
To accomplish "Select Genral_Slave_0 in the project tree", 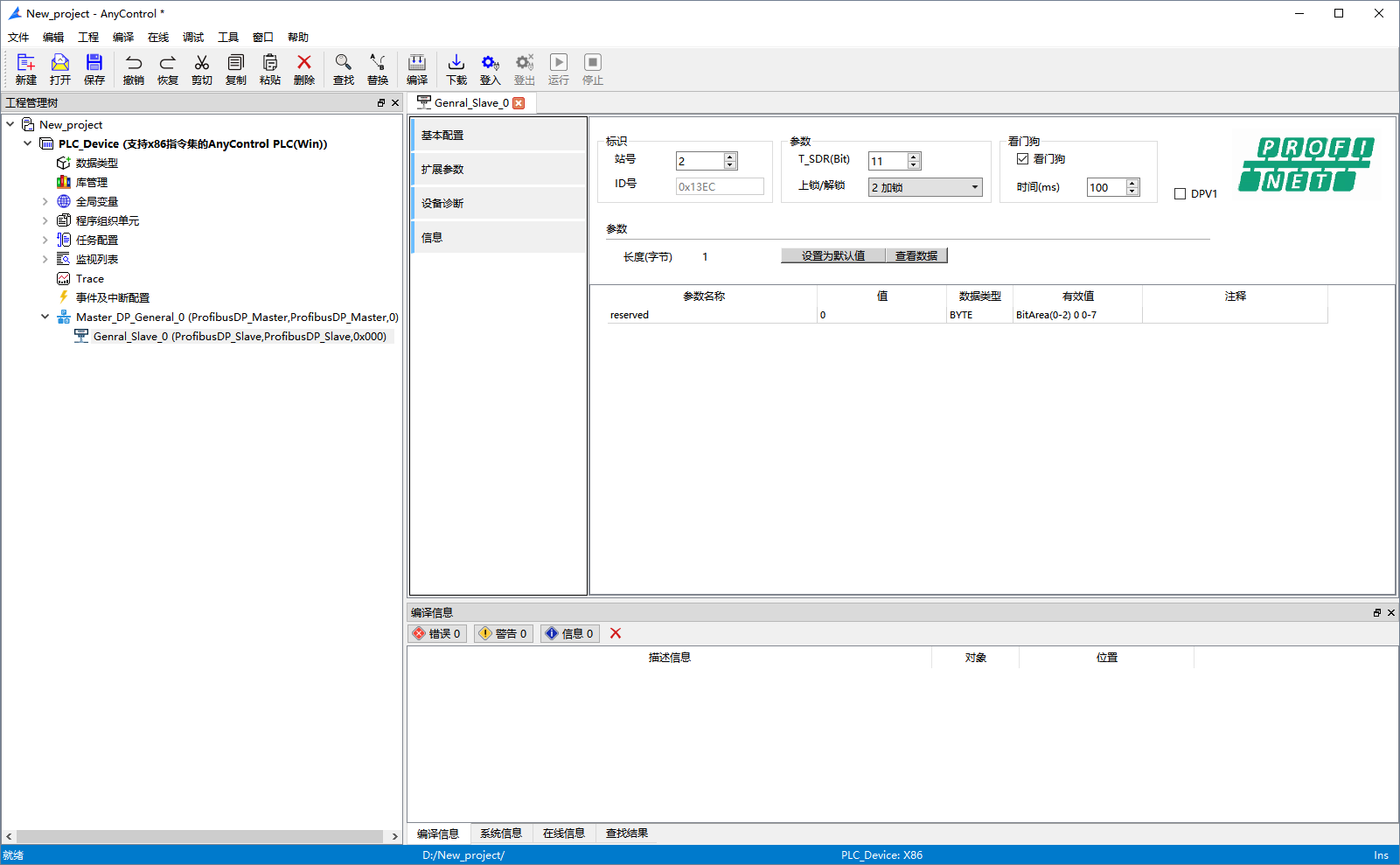I will click(240, 337).
